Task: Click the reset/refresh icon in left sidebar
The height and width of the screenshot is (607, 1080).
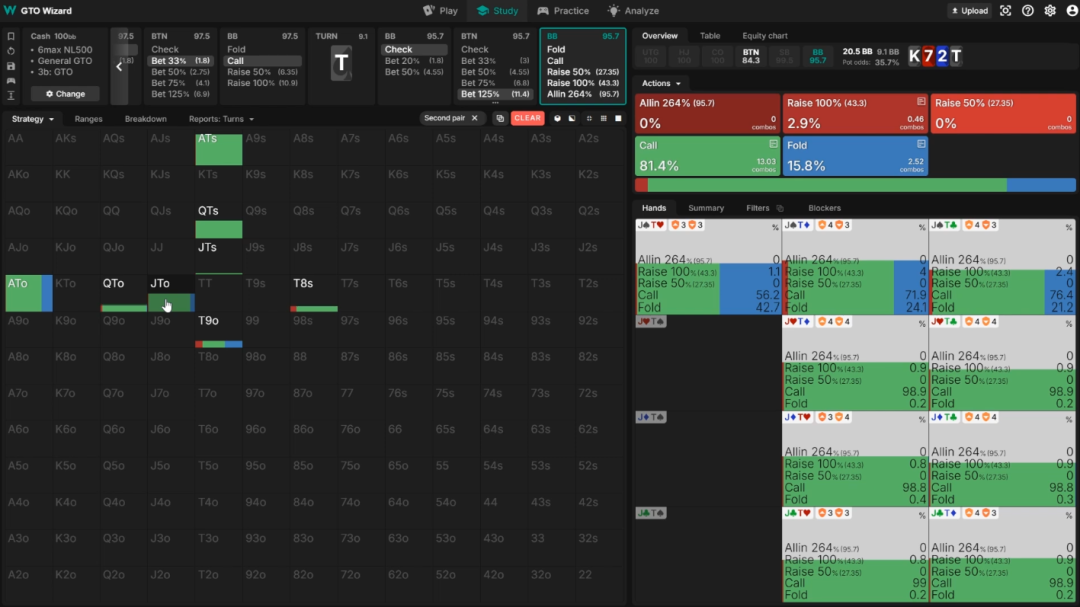Action: click(x=11, y=51)
